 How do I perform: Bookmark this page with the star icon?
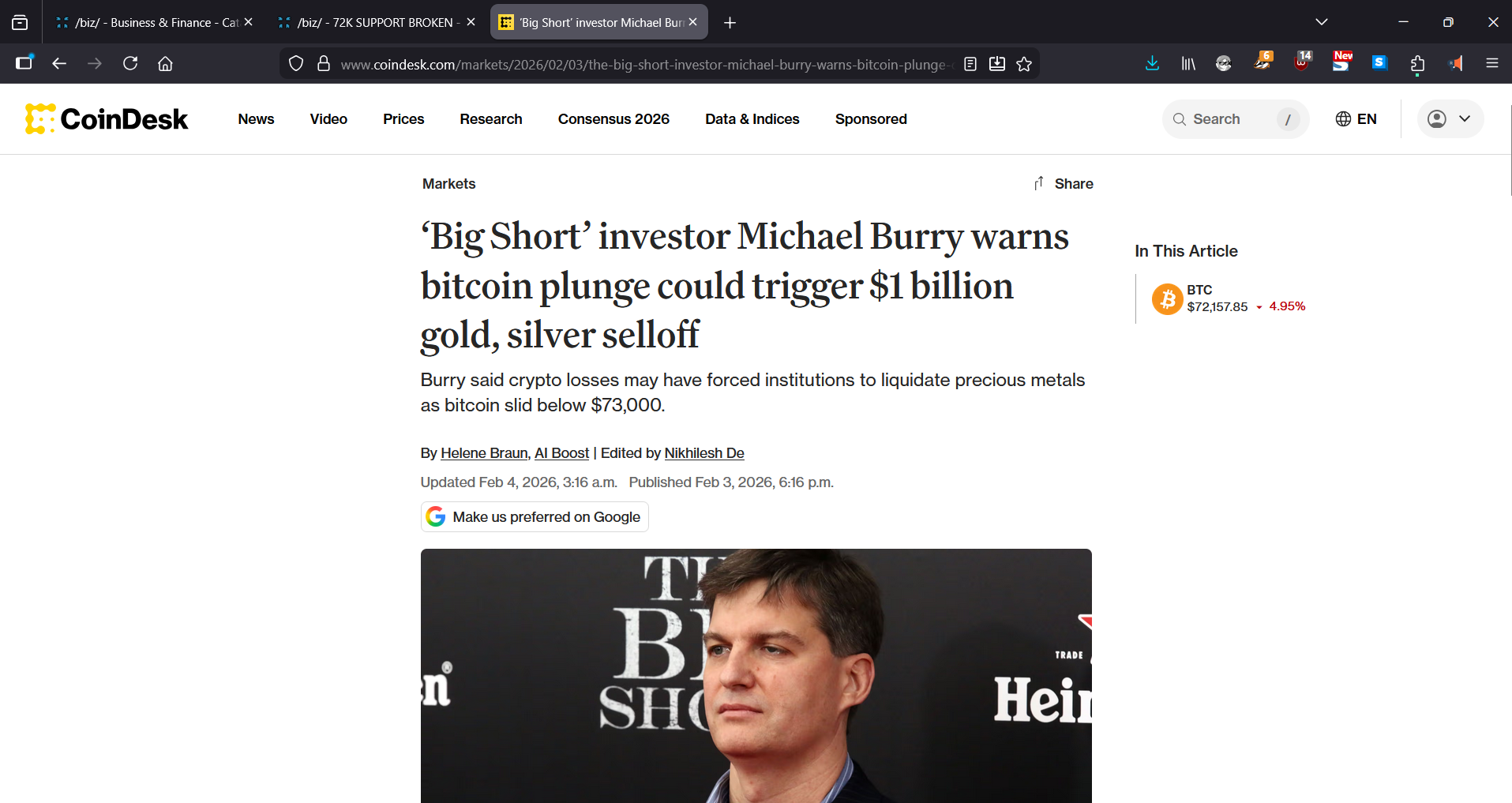point(1024,64)
